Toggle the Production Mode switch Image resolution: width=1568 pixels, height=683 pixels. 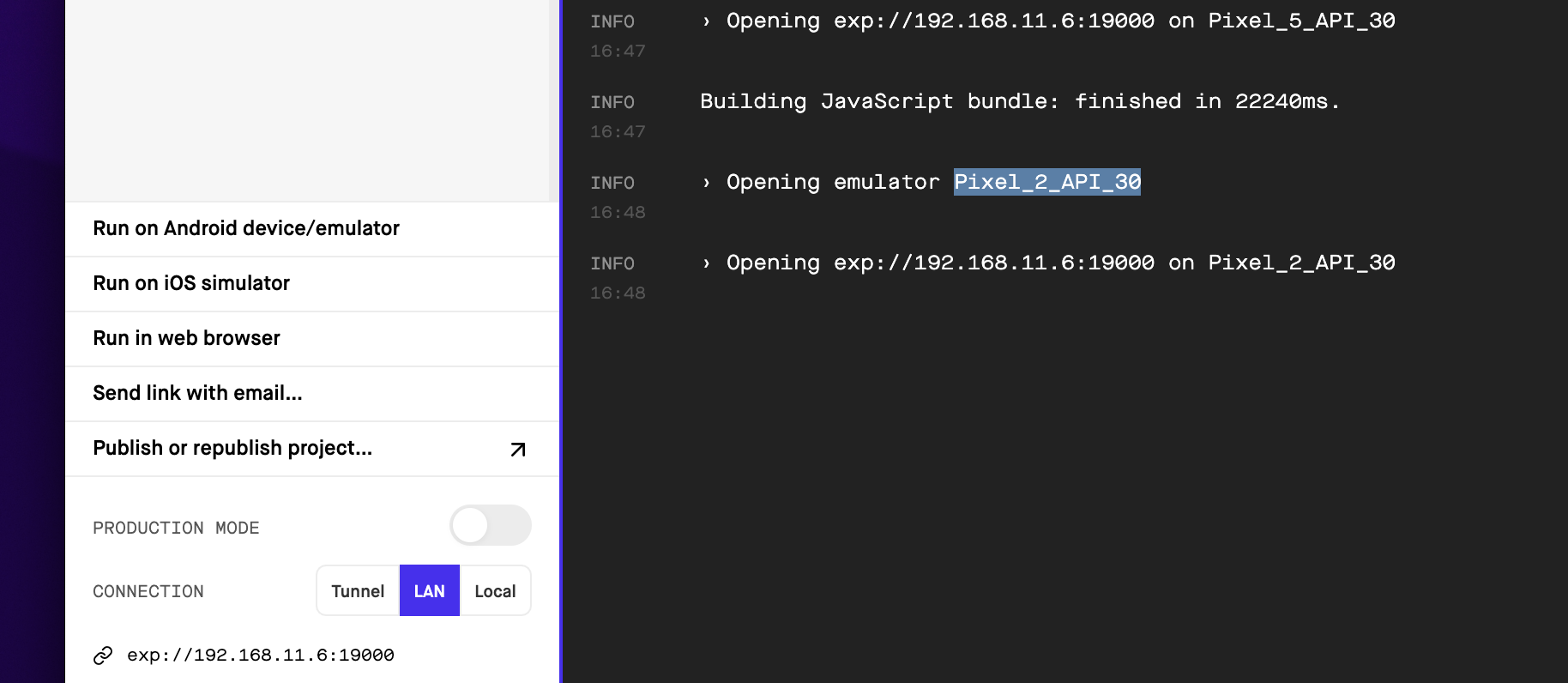(491, 525)
